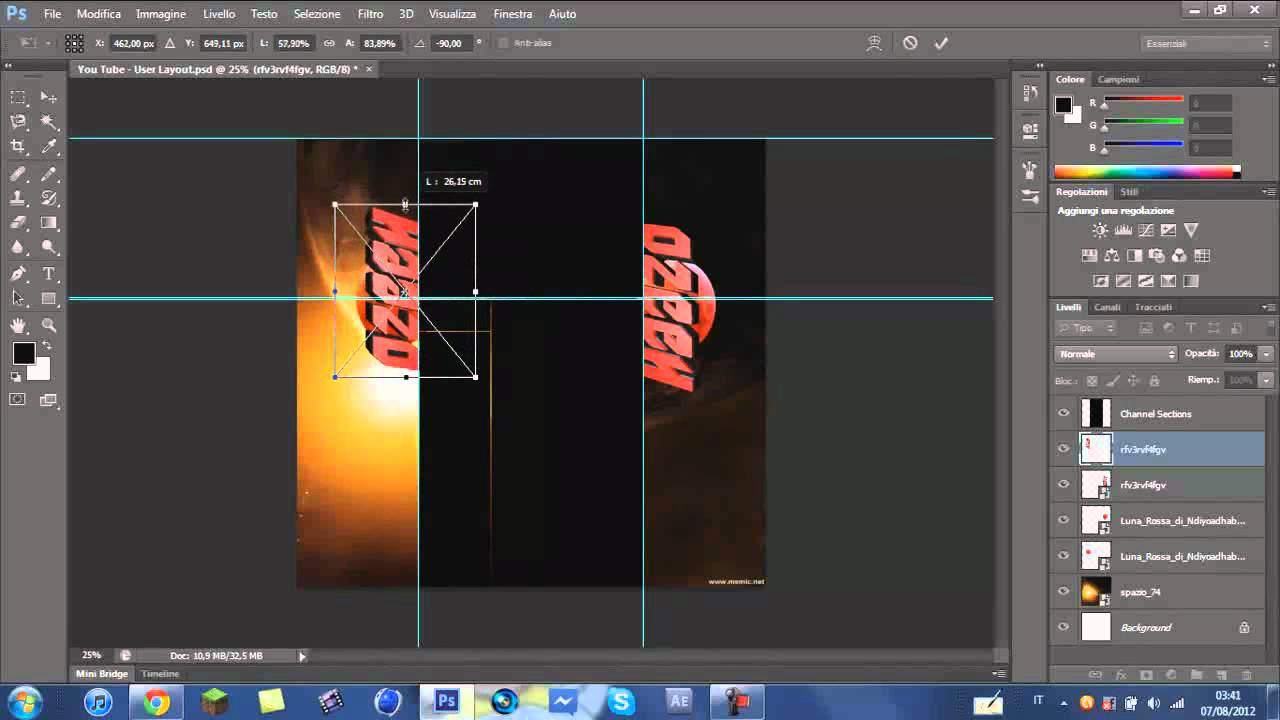1280x720 pixels.
Task: Add a Color Balance adjustment
Action: click(x=1111, y=255)
